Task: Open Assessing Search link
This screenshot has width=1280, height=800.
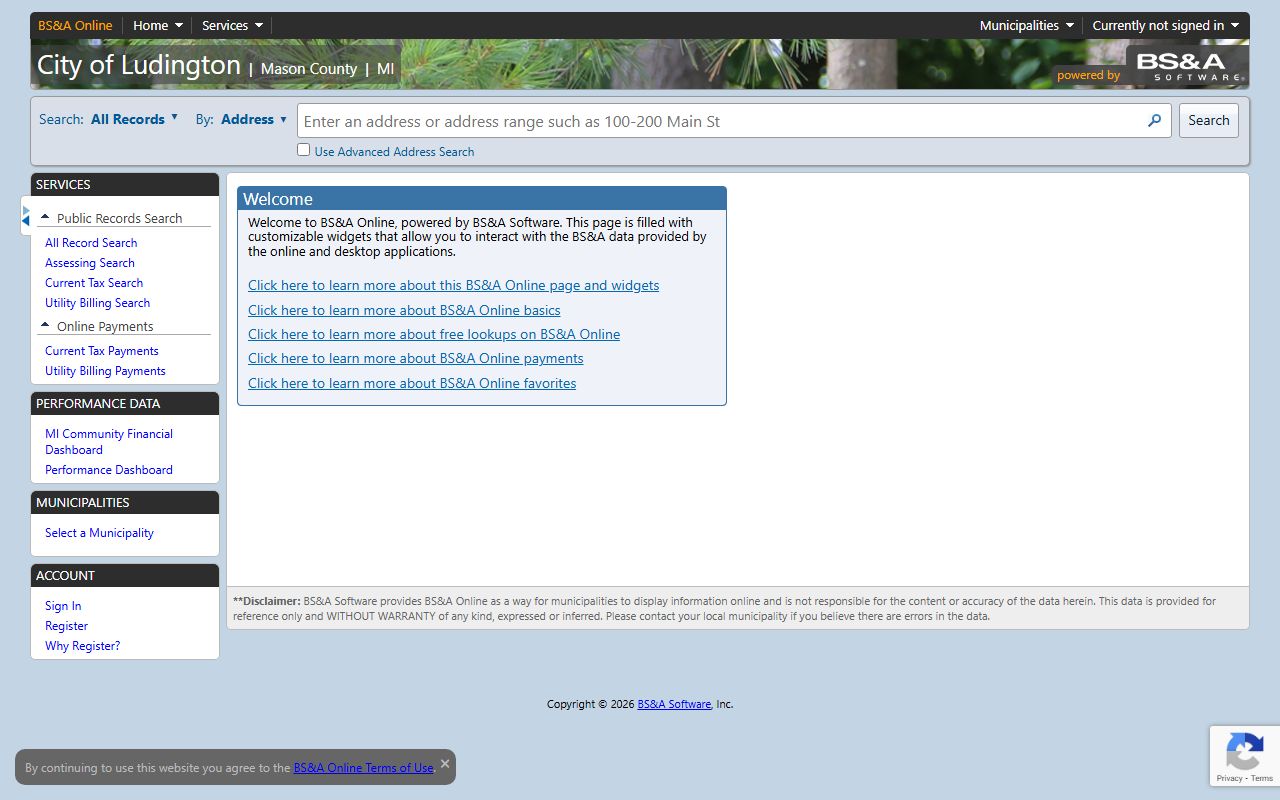Action: [x=89, y=263]
